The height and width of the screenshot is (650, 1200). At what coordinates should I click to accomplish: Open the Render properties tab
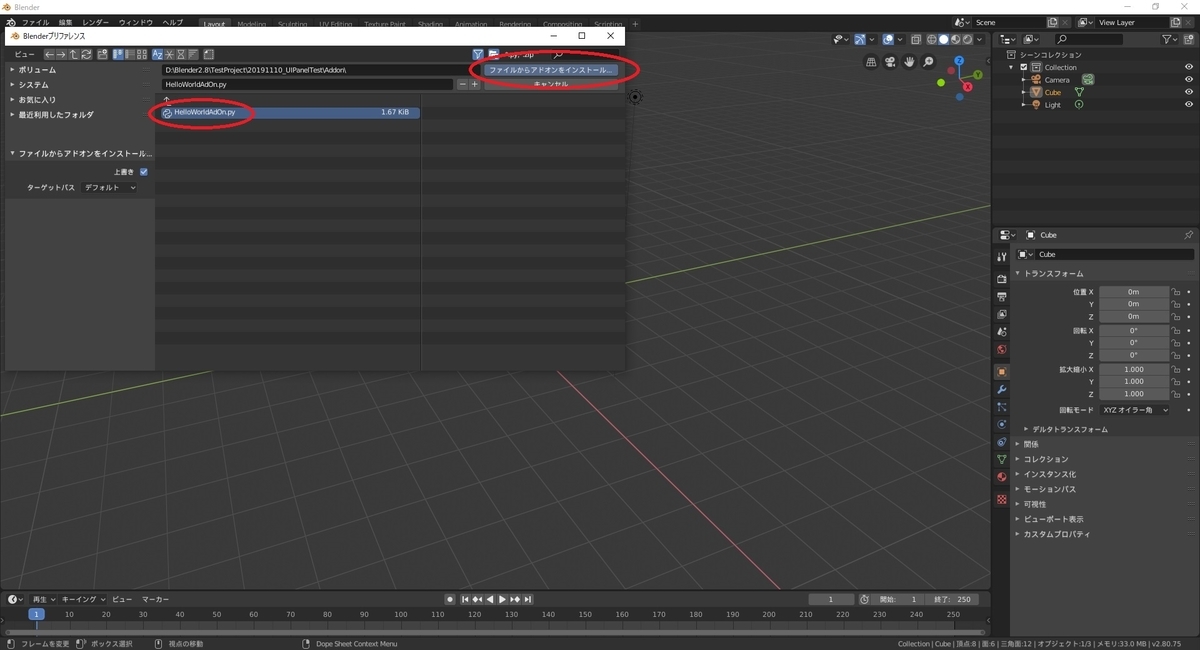click(1002, 279)
